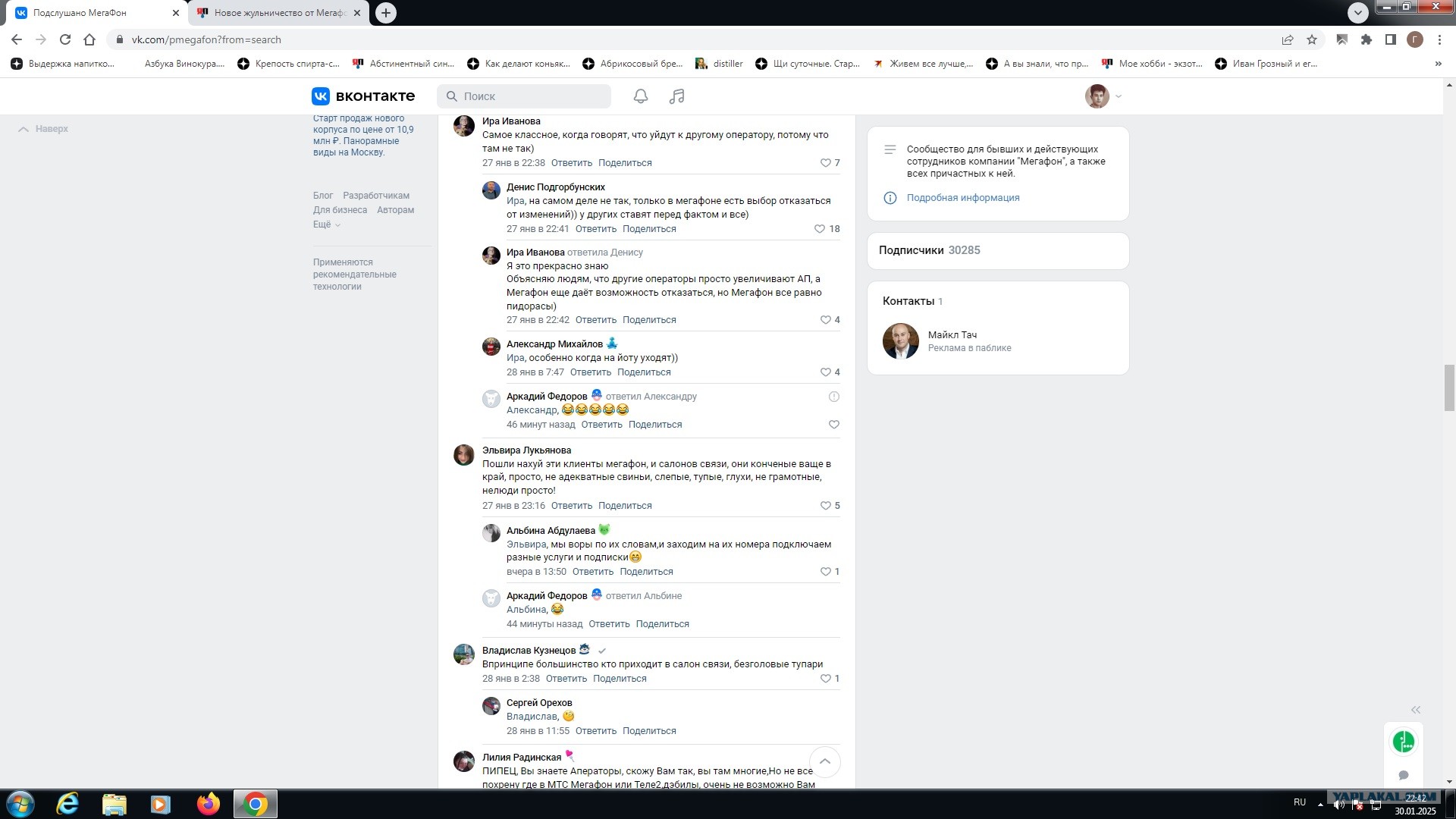Open Для бизнеса footer link
The image size is (1456, 819).
(340, 210)
